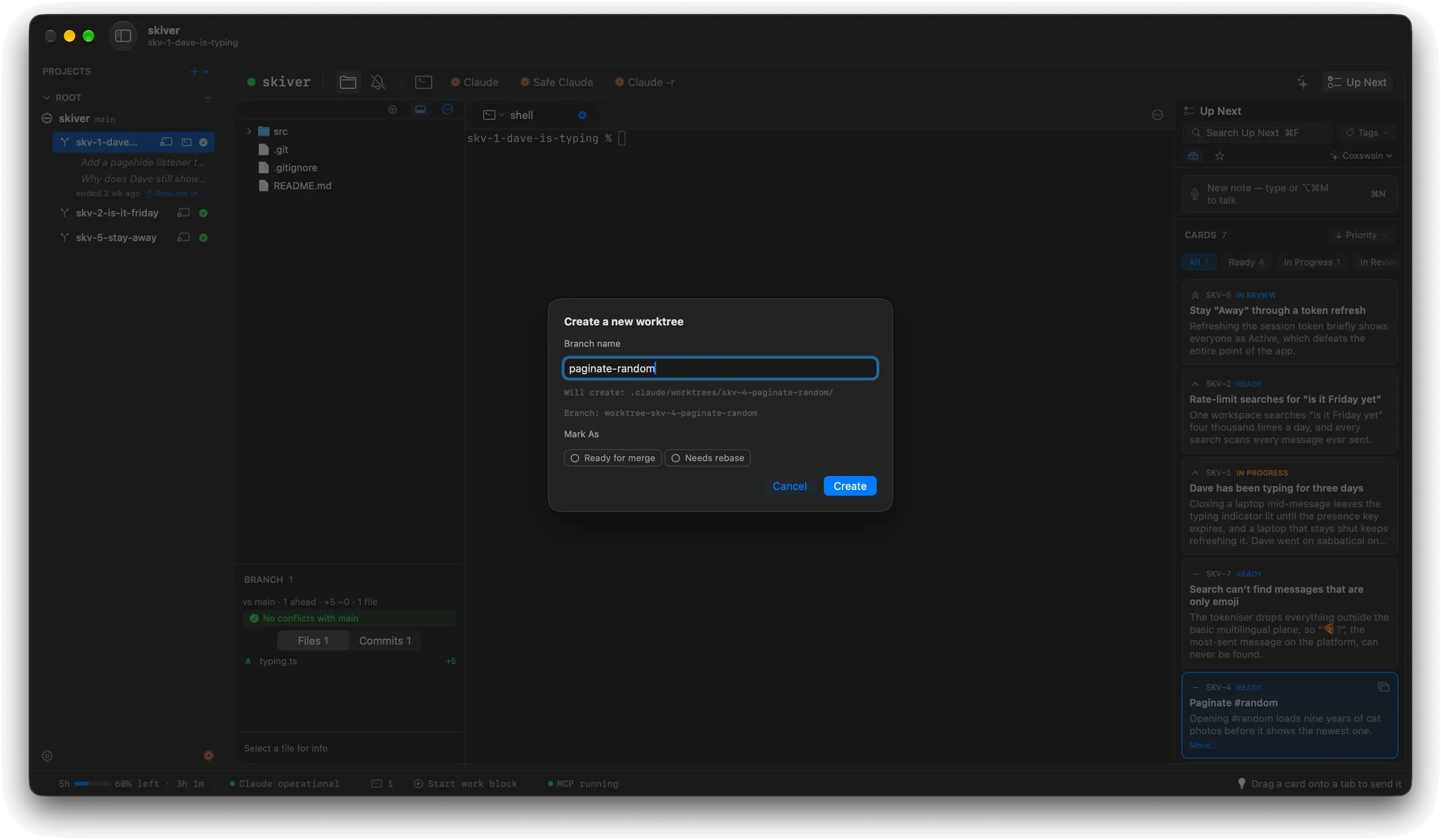Image resolution: width=1441 pixels, height=840 pixels.
Task: Select the Ready 4 filter tab
Action: (x=1246, y=262)
